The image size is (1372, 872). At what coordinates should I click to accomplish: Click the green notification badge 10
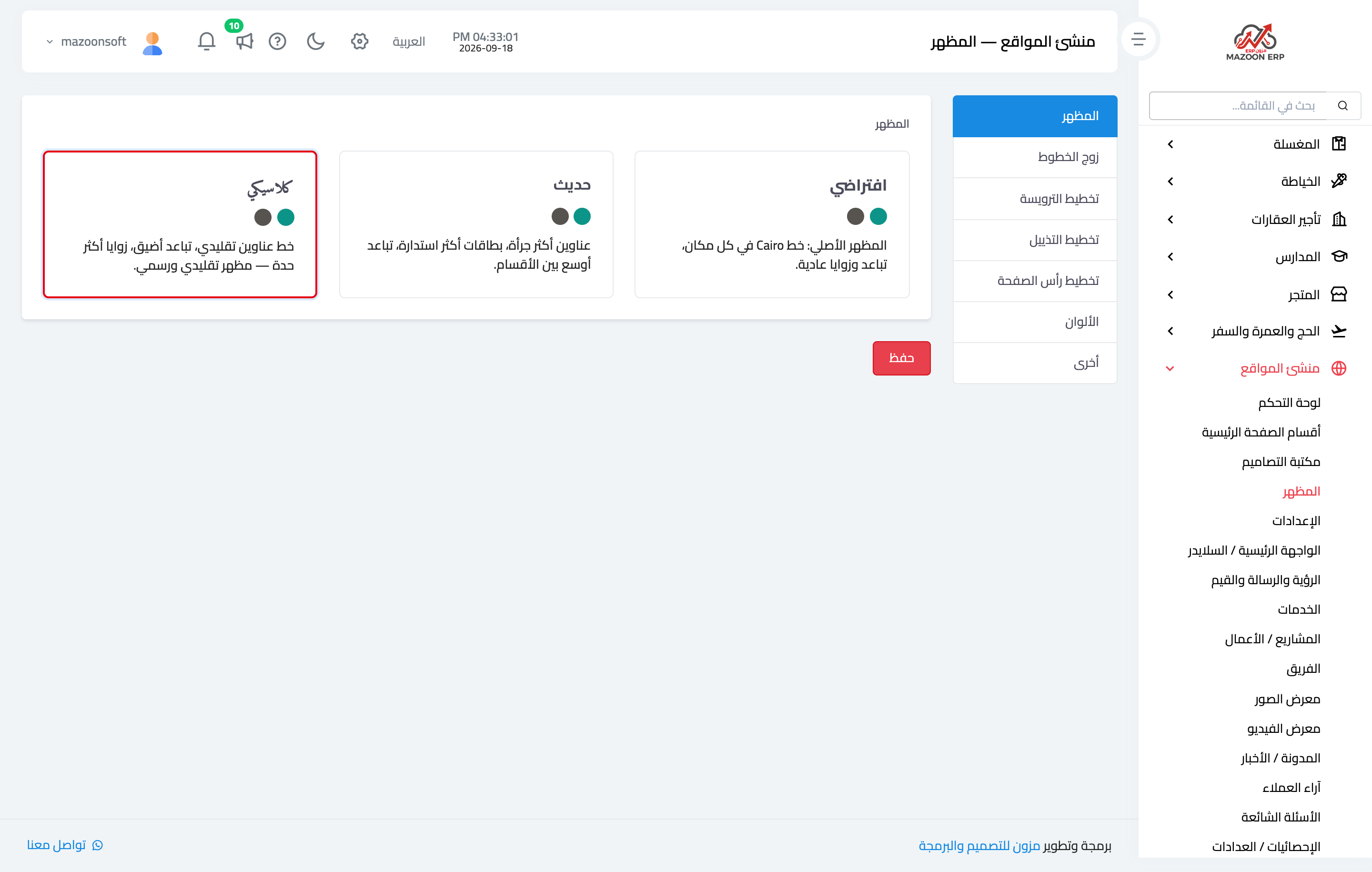(x=234, y=26)
